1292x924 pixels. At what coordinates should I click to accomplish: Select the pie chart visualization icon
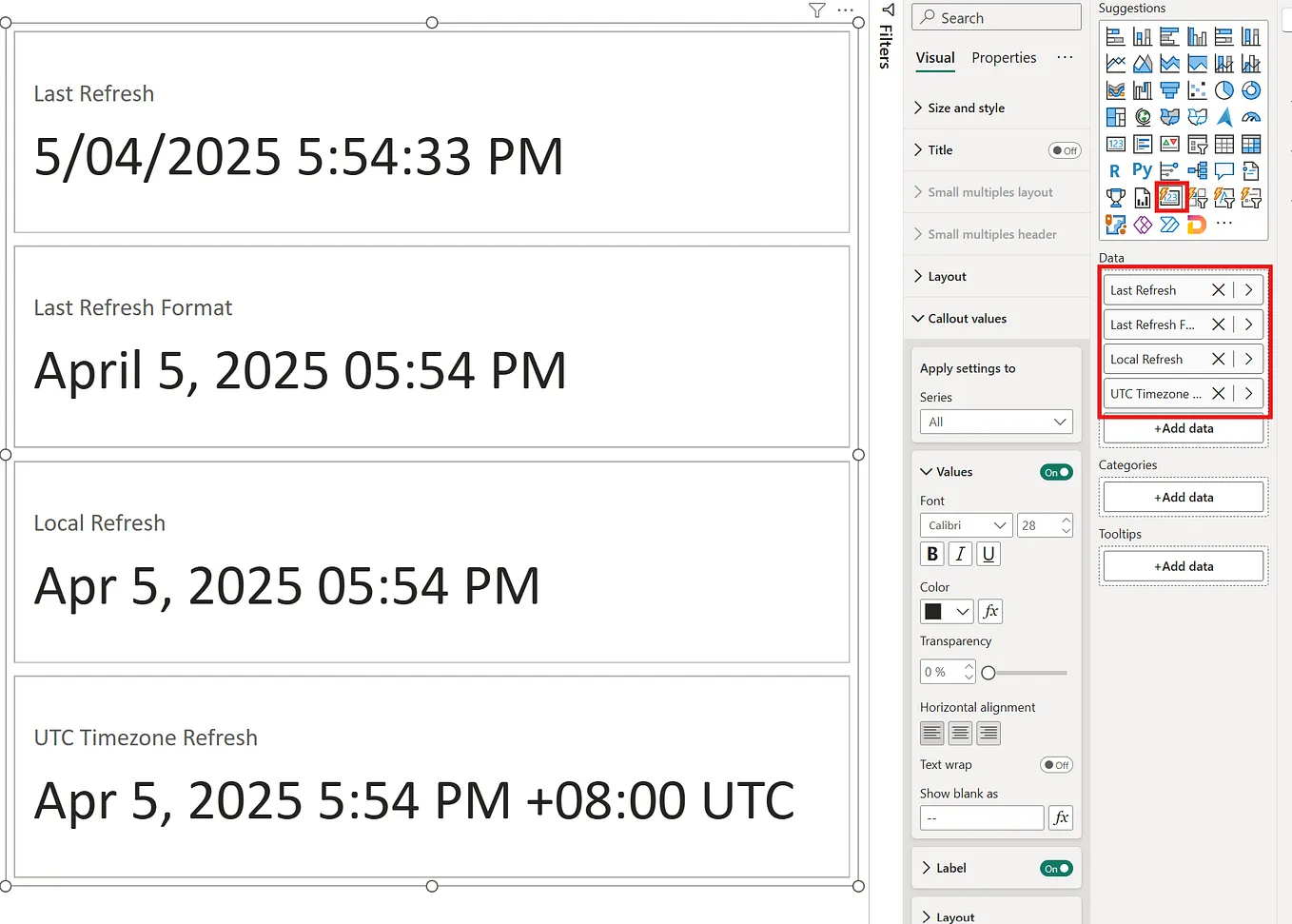click(1223, 90)
